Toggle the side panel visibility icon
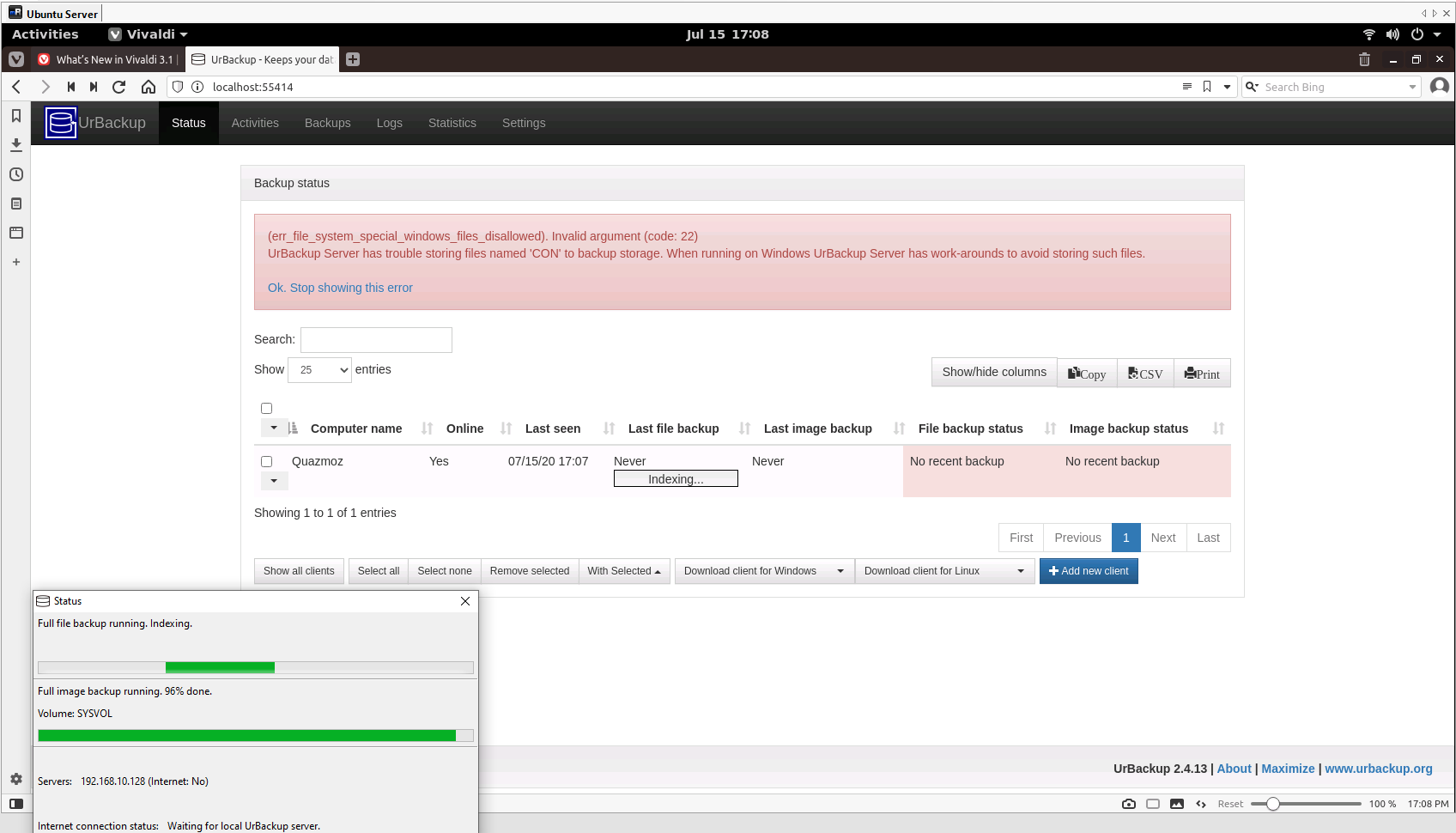 pos(15,804)
